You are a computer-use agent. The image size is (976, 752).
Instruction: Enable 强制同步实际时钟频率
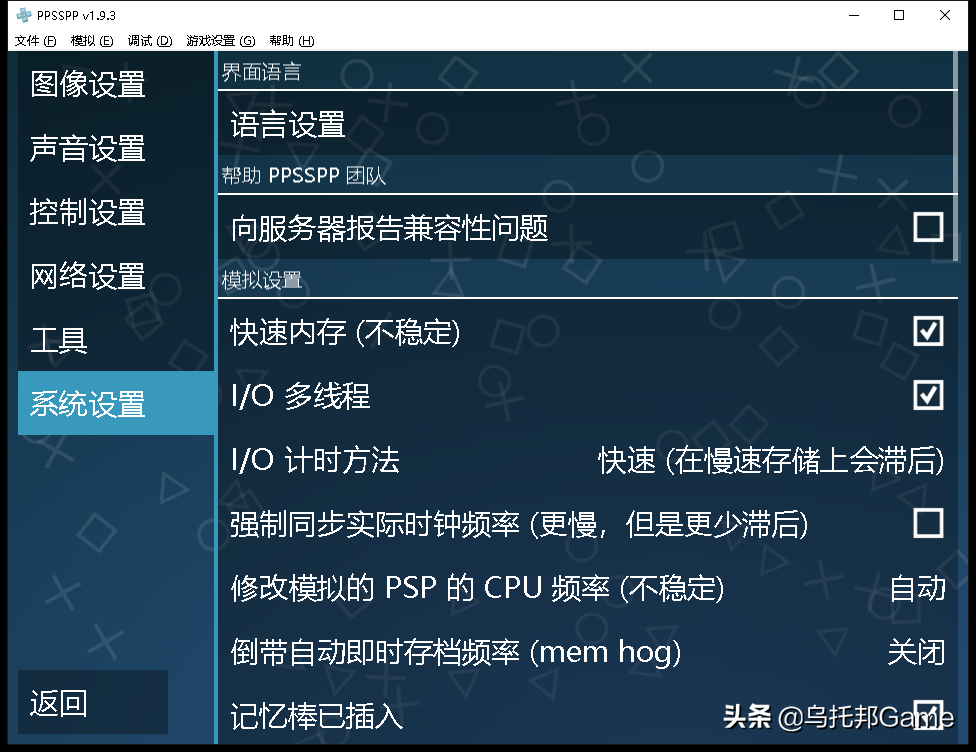click(928, 523)
